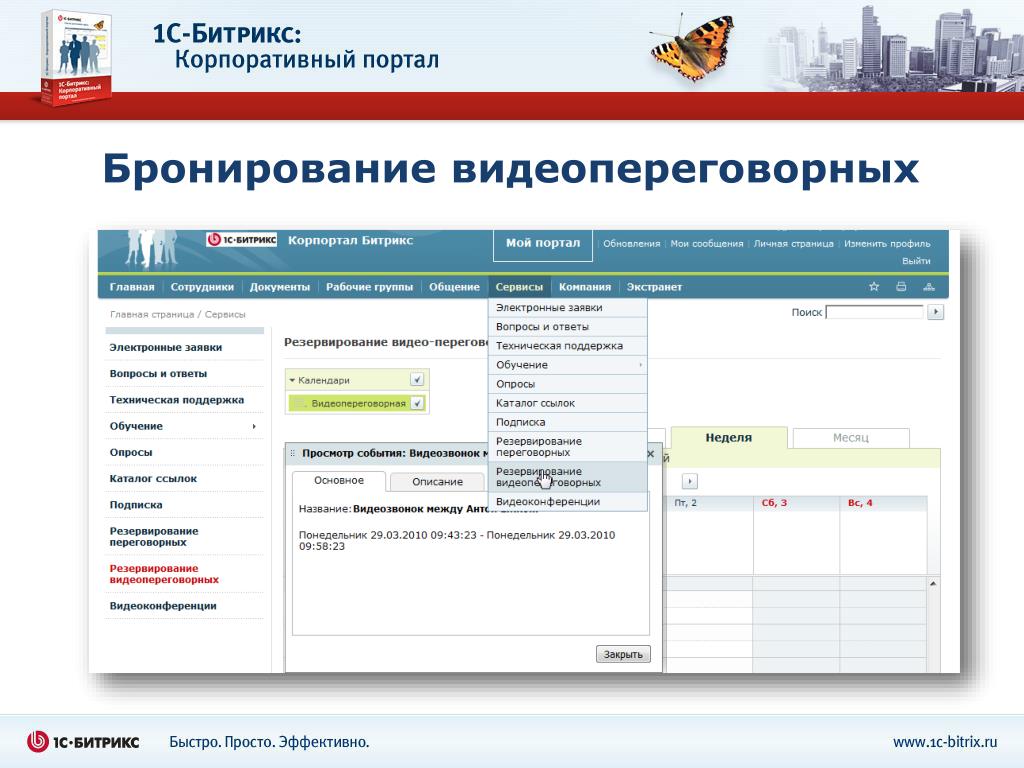Select Техническая поддержка in the dropdown menu

point(568,345)
